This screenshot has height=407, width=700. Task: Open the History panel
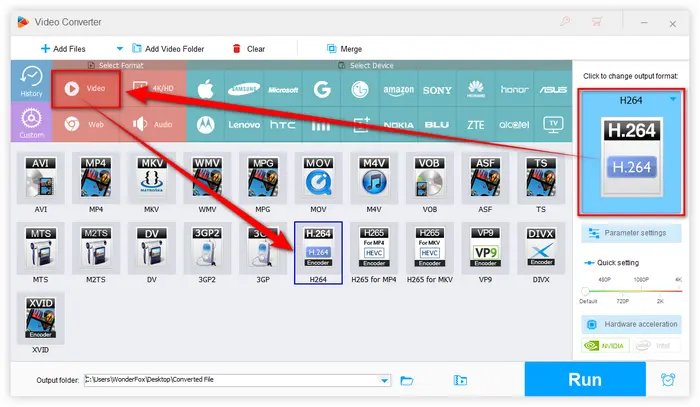[31, 81]
